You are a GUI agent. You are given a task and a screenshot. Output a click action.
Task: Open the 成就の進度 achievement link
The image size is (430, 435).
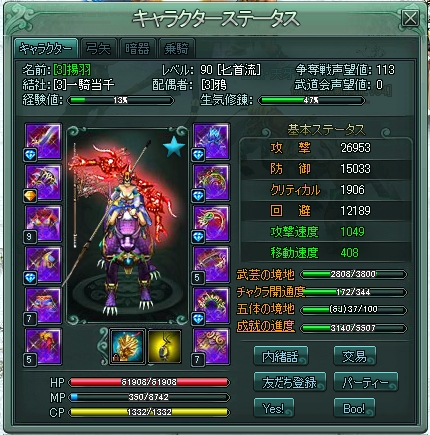click(265, 326)
